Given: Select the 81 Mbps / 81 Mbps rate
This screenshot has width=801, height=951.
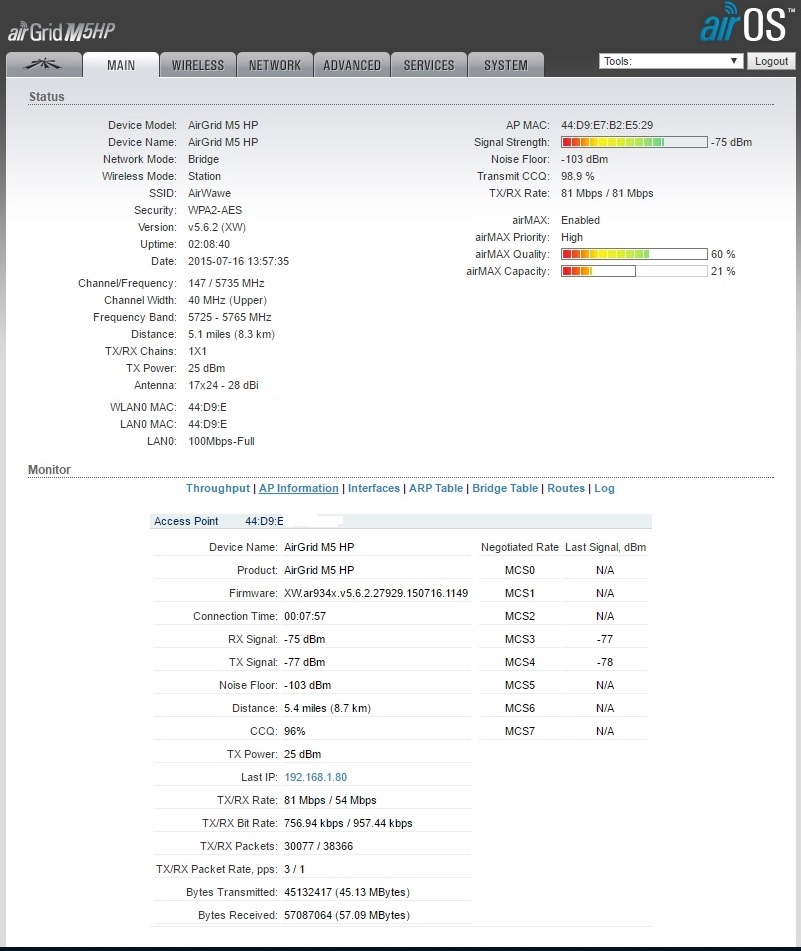Looking at the screenshot, I should click(607, 193).
